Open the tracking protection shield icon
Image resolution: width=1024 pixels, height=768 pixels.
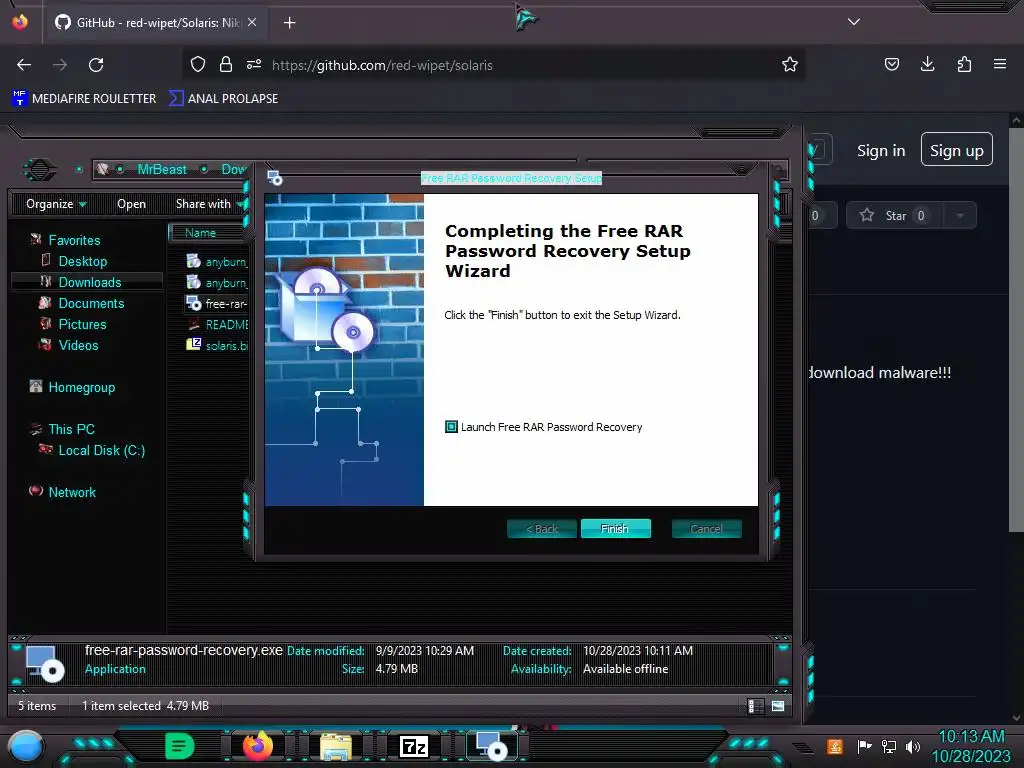point(198,65)
